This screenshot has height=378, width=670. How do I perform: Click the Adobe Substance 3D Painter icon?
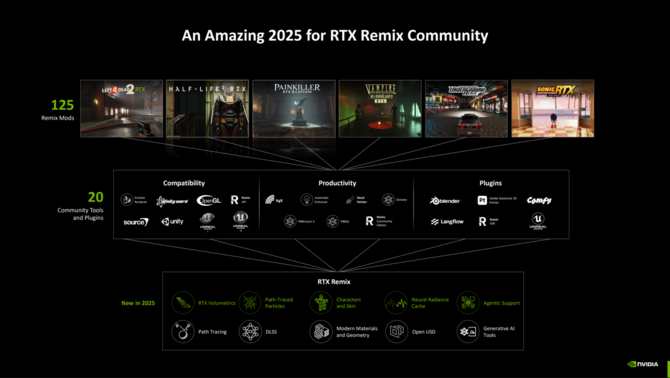(x=482, y=200)
